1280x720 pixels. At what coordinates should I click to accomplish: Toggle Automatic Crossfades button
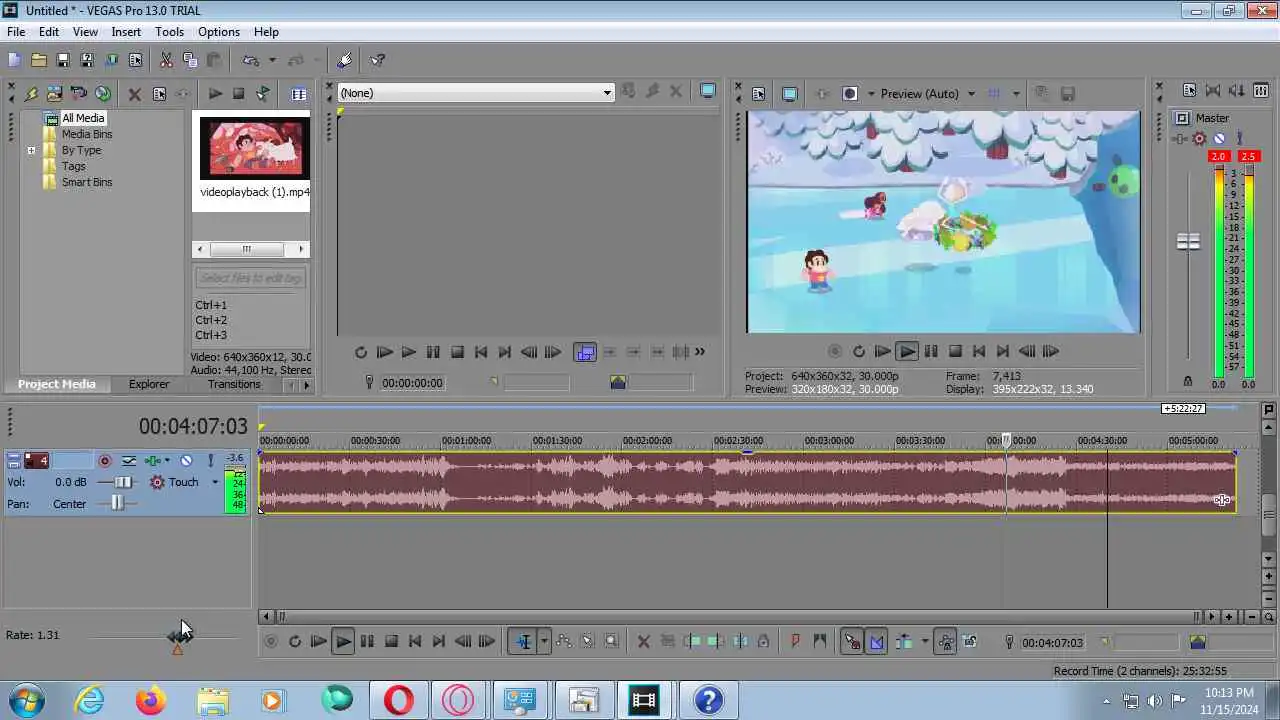(x=876, y=642)
